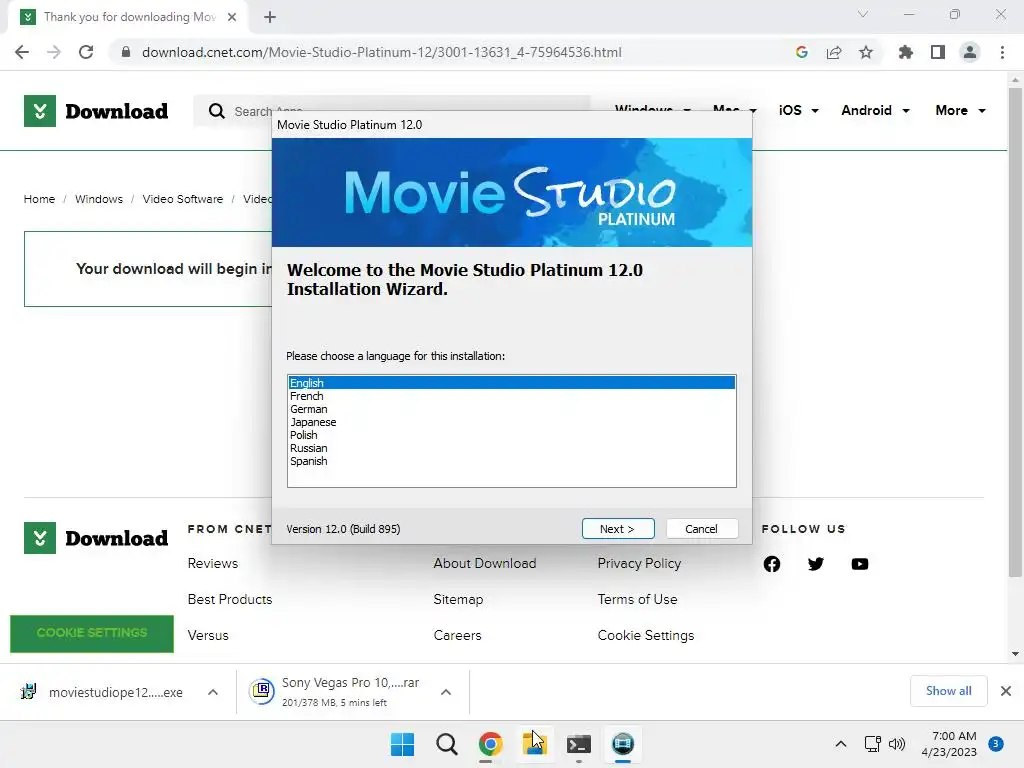Open About Download link
The image size is (1024, 768).
pos(485,563)
